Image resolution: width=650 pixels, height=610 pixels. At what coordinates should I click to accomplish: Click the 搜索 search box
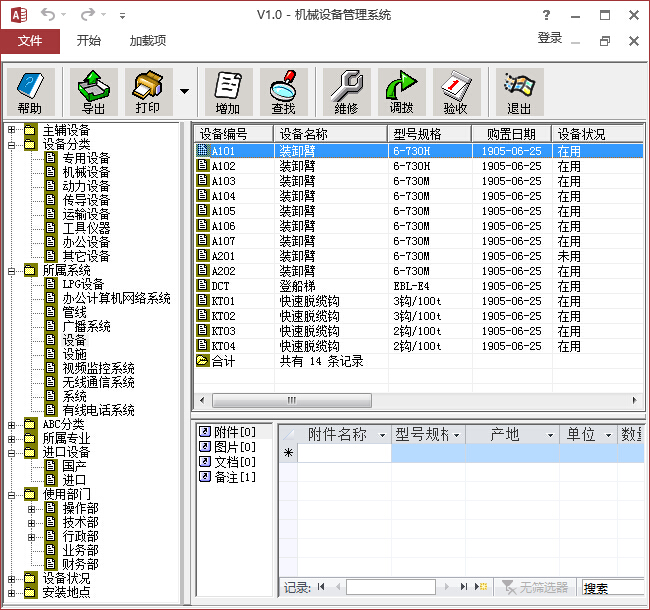(614, 588)
